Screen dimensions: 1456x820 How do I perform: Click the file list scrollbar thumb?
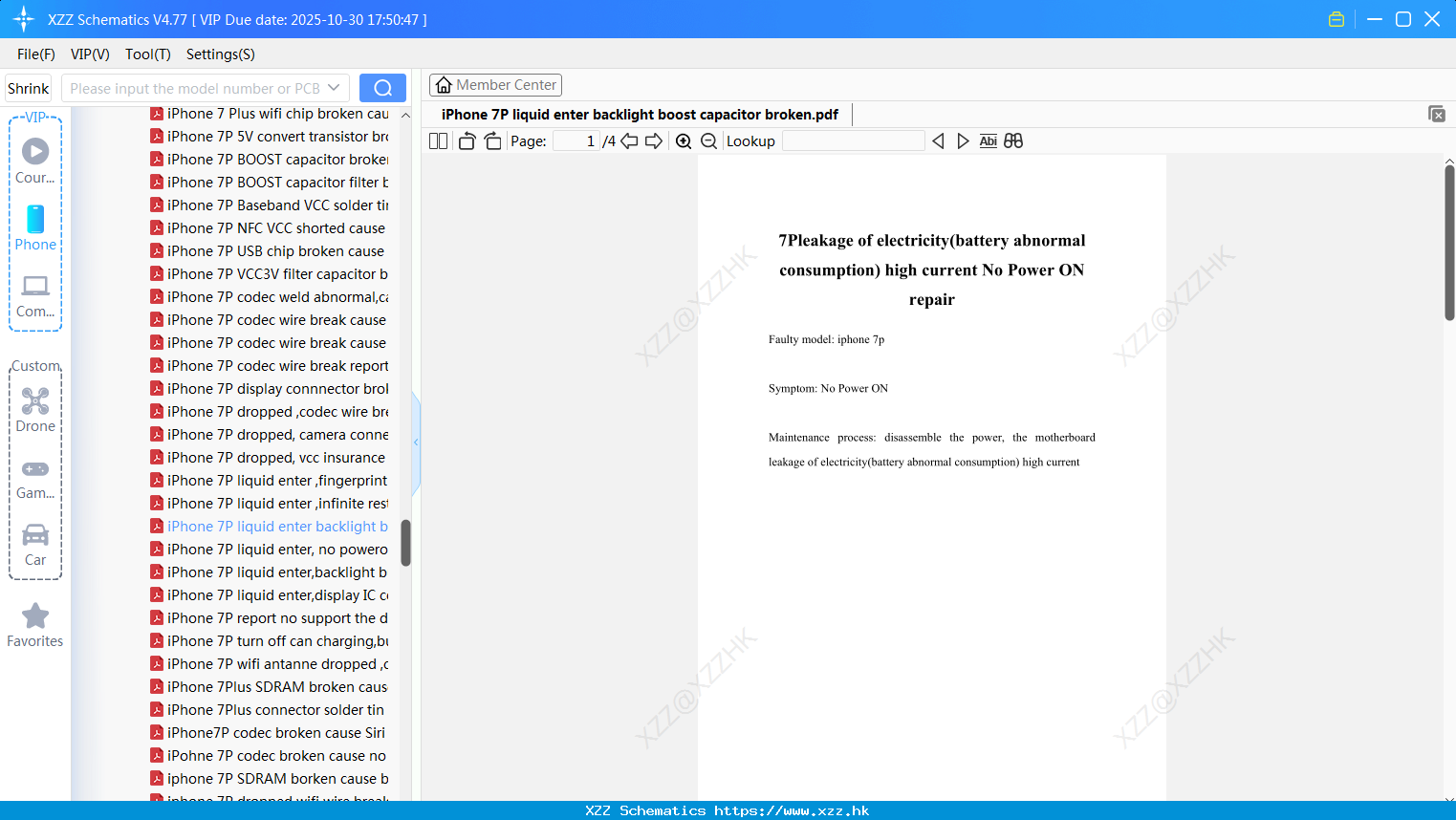[405, 543]
